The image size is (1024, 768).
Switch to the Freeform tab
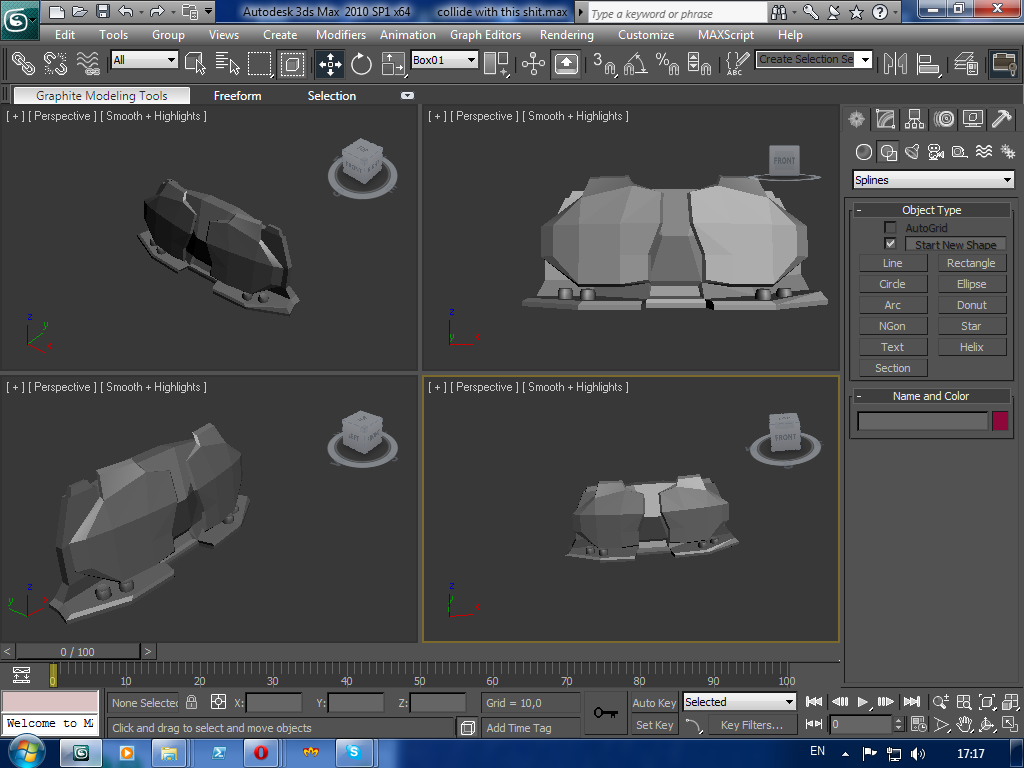[x=237, y=96]
